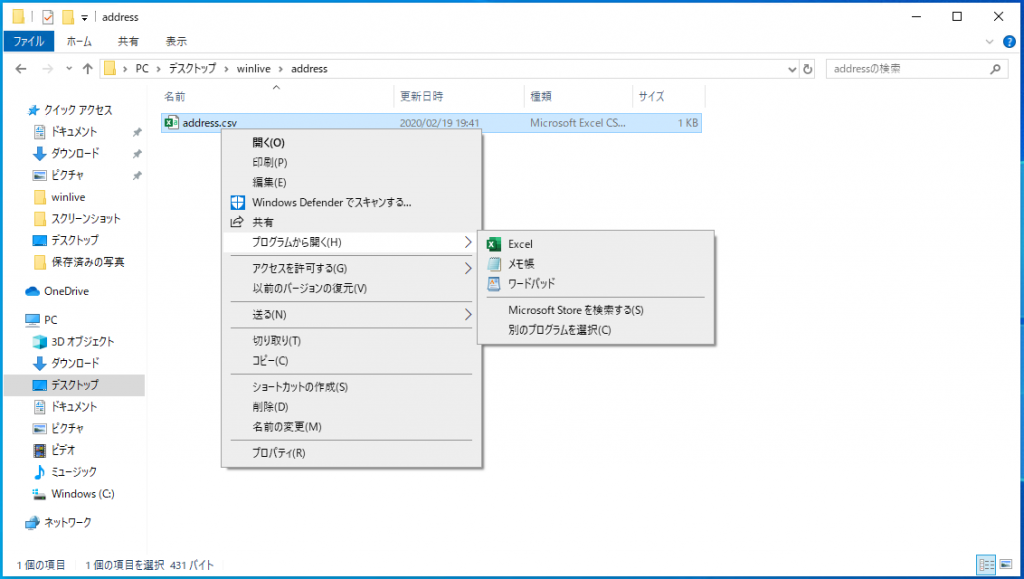This screenshot has height=579, width=1024.
Task: Switch to details view in status bar
Action: click(x=985, y=564)
